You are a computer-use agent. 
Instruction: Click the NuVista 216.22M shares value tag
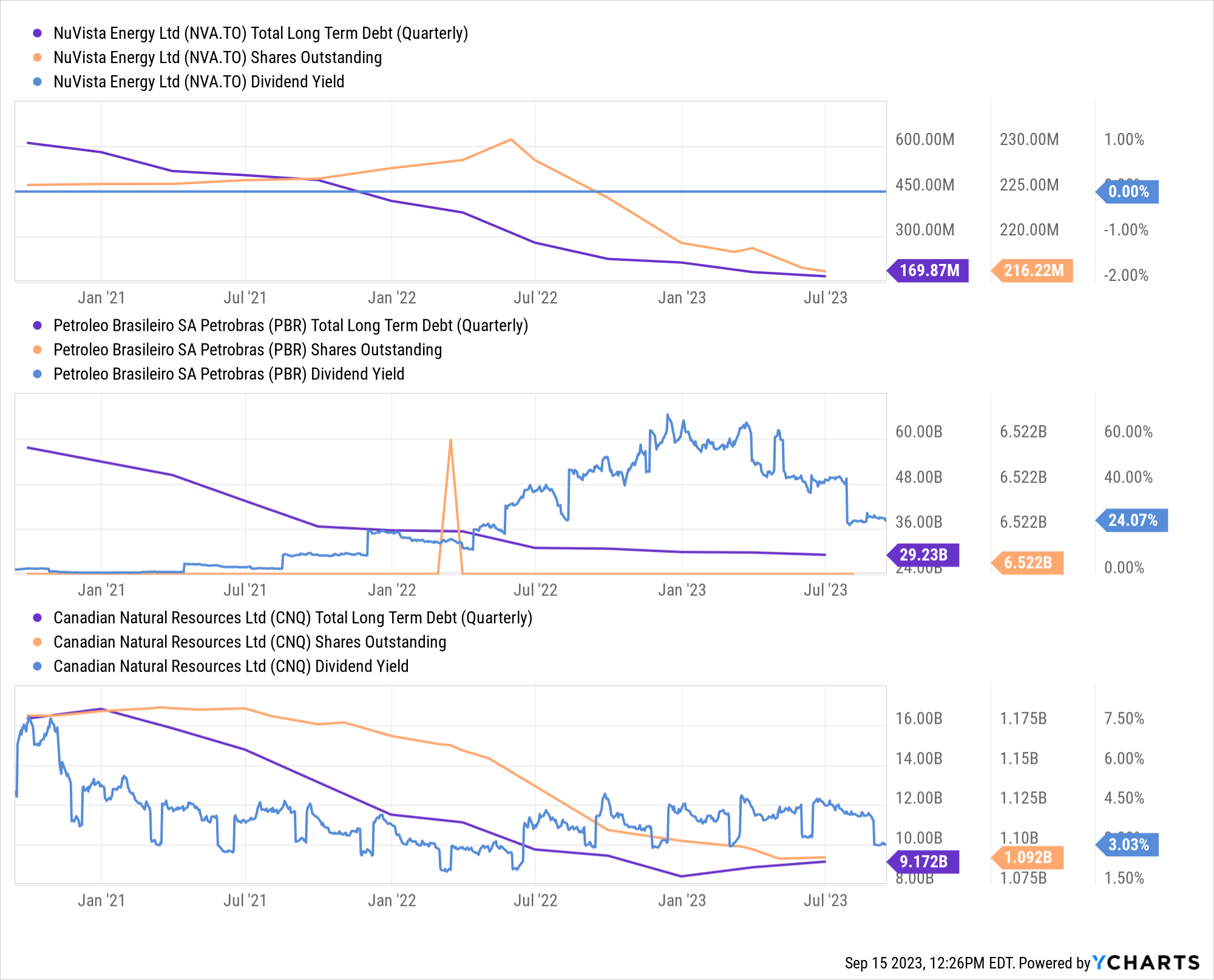[1033, 271]
